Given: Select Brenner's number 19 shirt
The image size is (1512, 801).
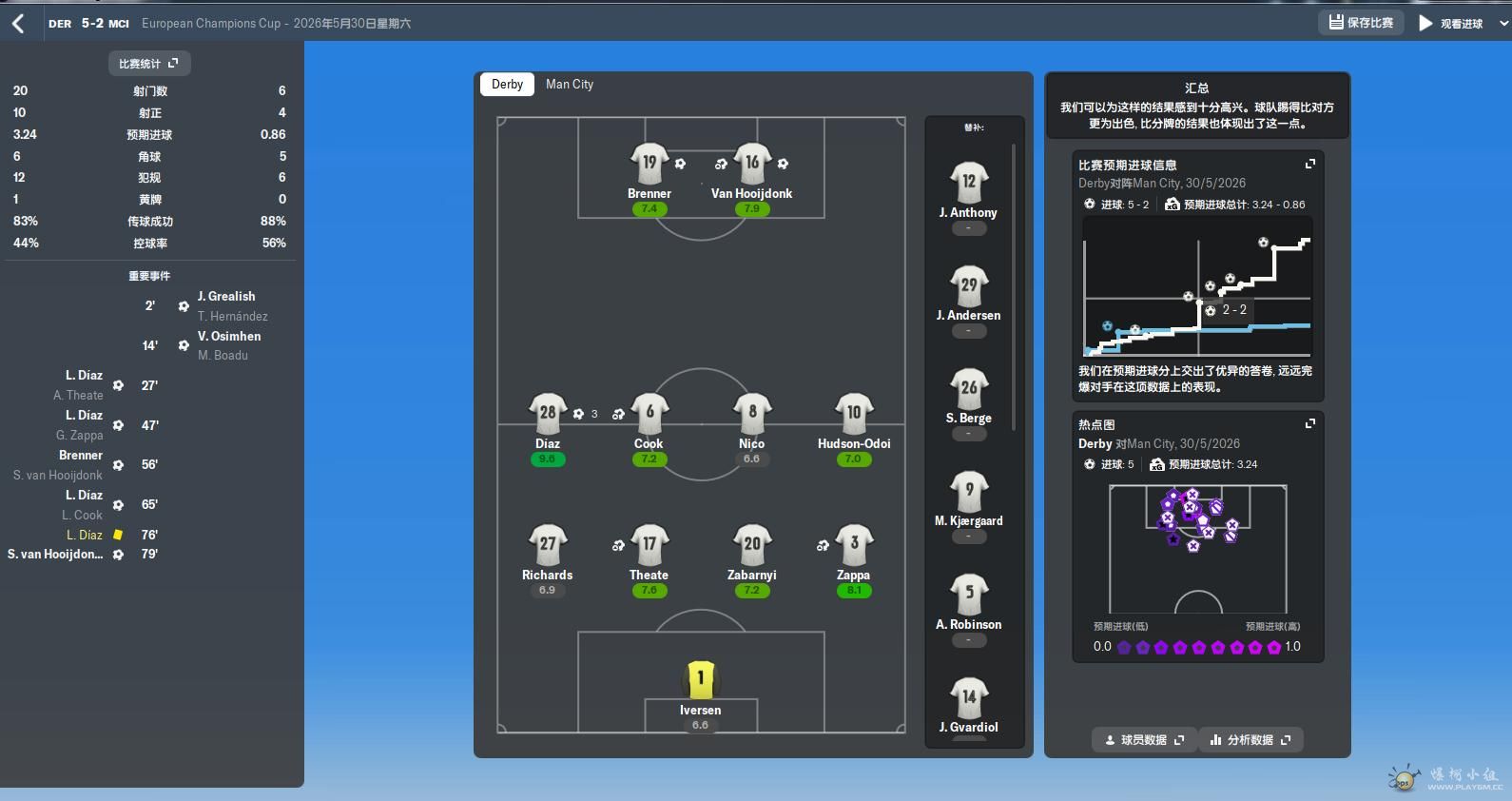Looking at the screenshot, I should pos(649,163).
